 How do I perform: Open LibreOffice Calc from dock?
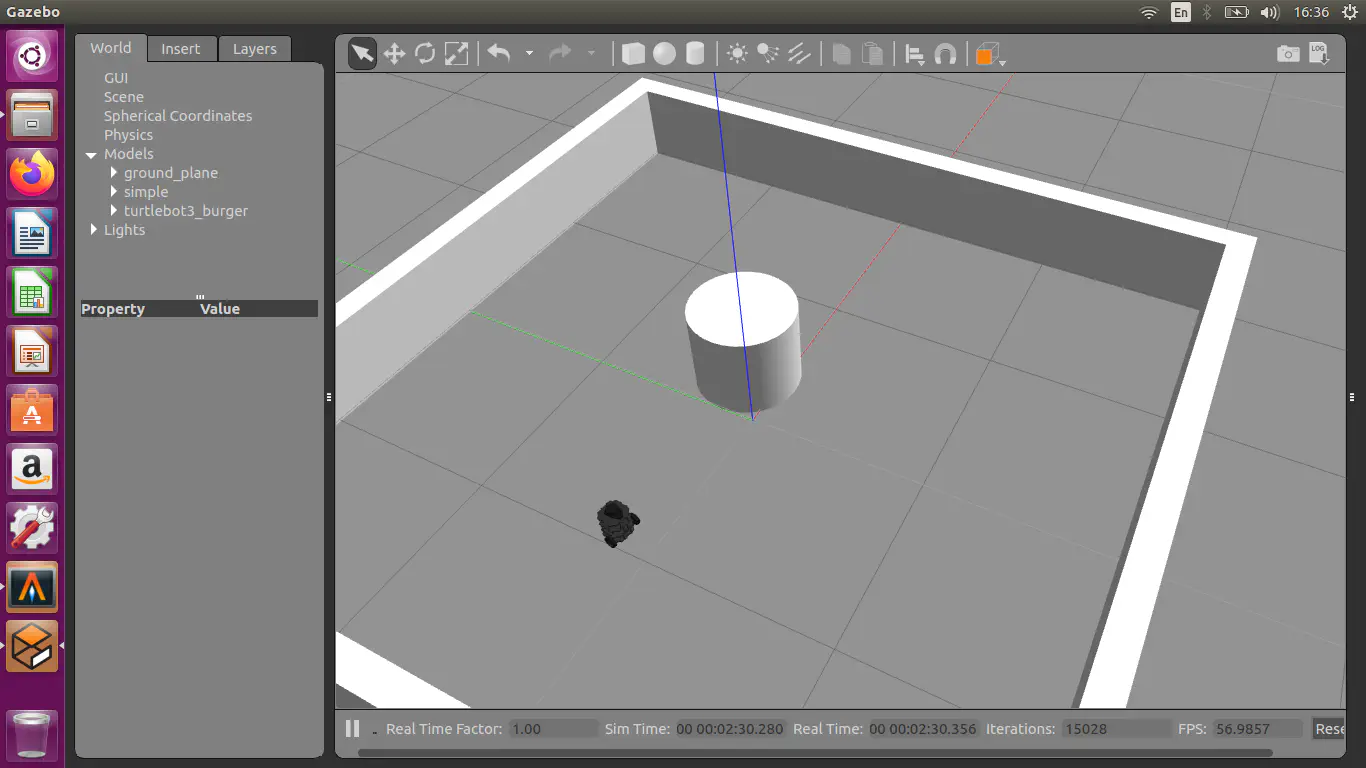[x=32, y=291]
